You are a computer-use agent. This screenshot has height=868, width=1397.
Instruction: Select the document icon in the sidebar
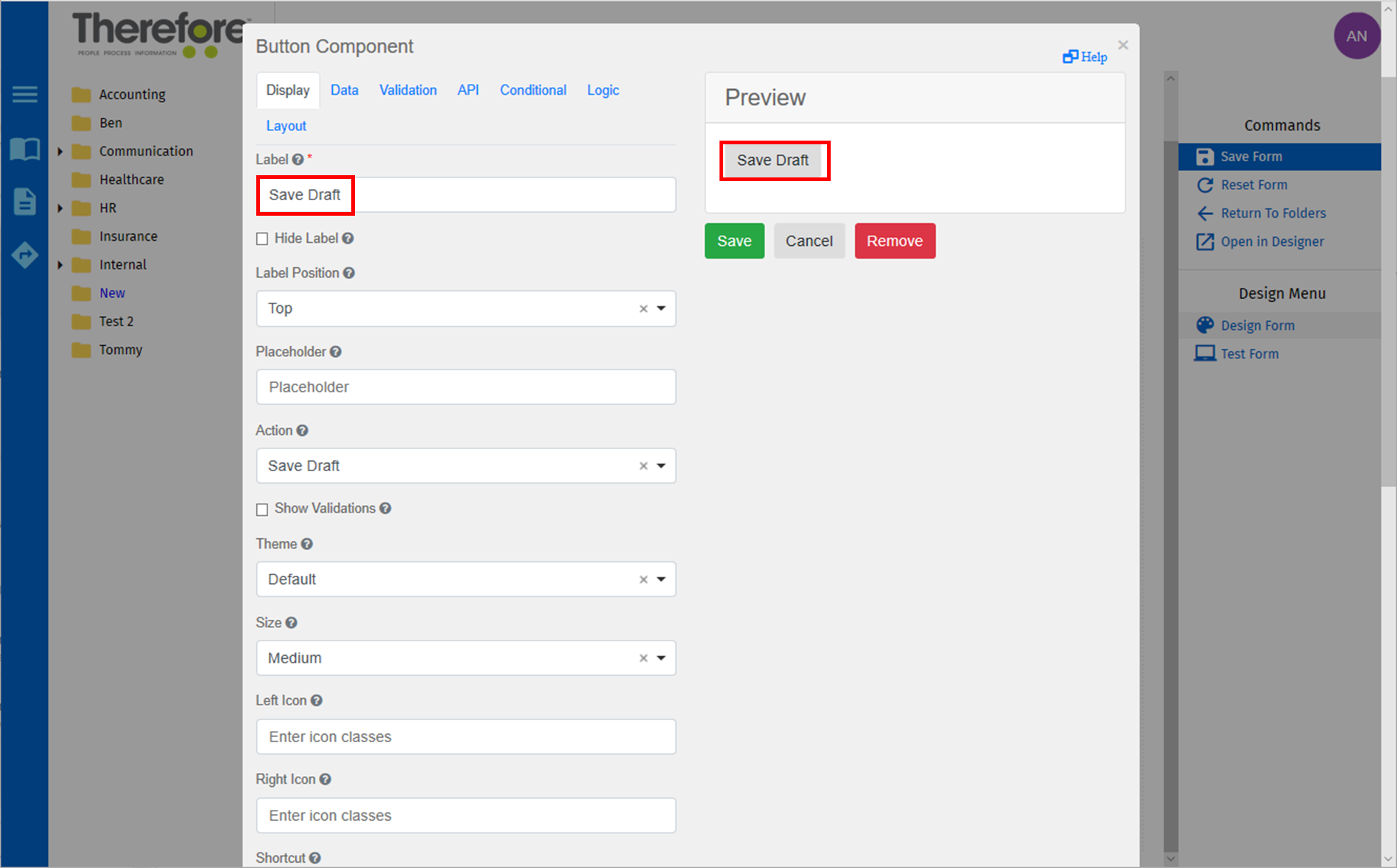(24, 202)
